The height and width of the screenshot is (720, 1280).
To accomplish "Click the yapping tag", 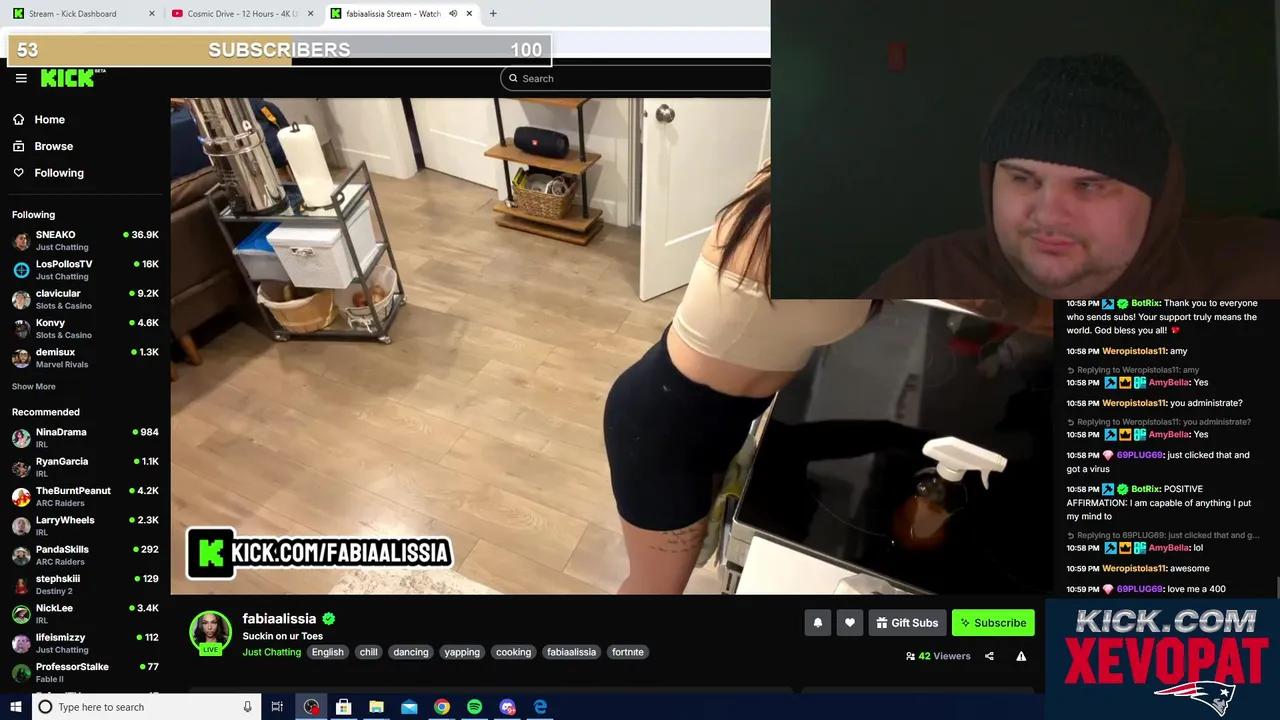I will point(462,652).
